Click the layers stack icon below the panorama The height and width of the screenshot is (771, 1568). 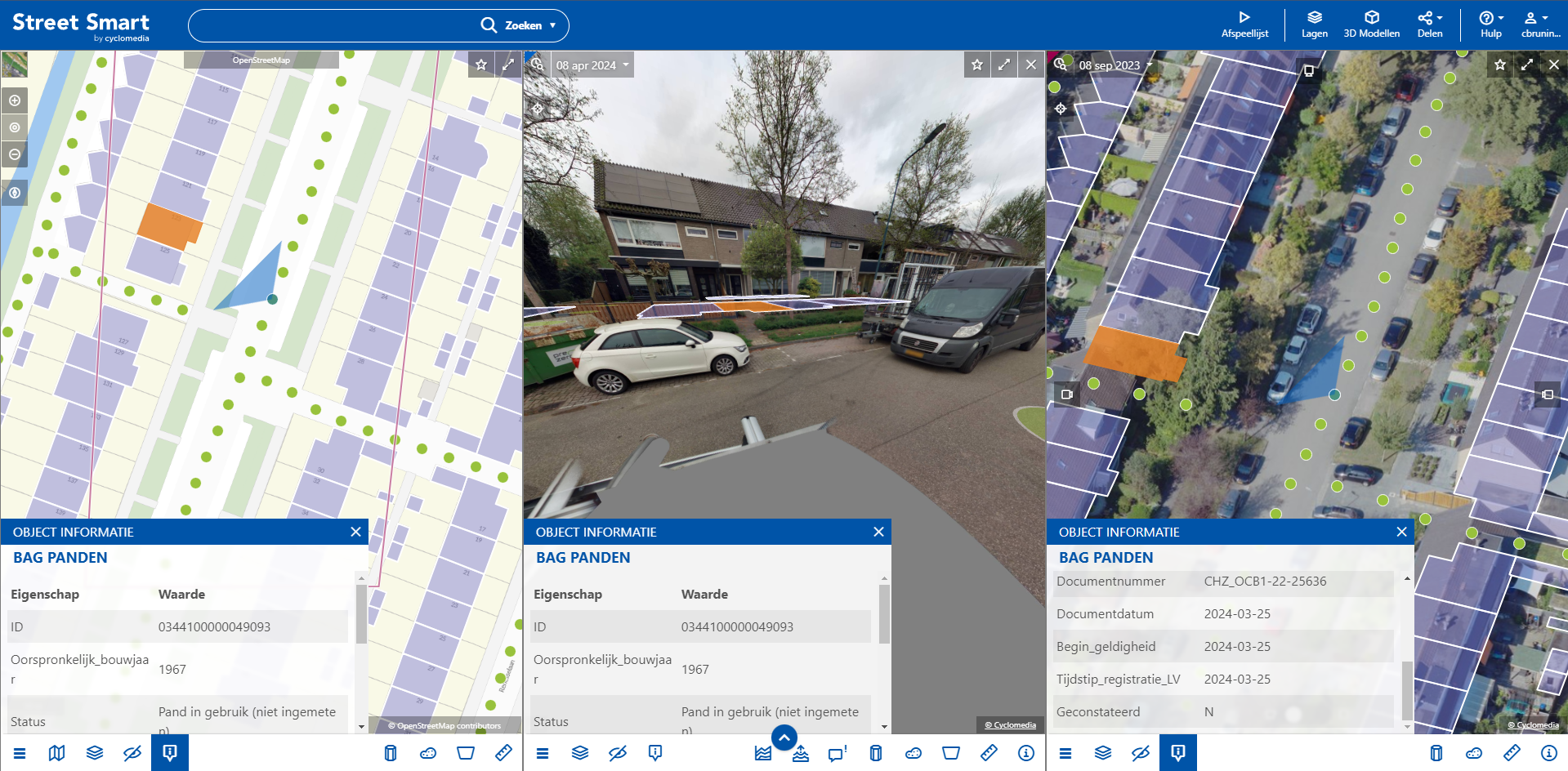point(580,753)
